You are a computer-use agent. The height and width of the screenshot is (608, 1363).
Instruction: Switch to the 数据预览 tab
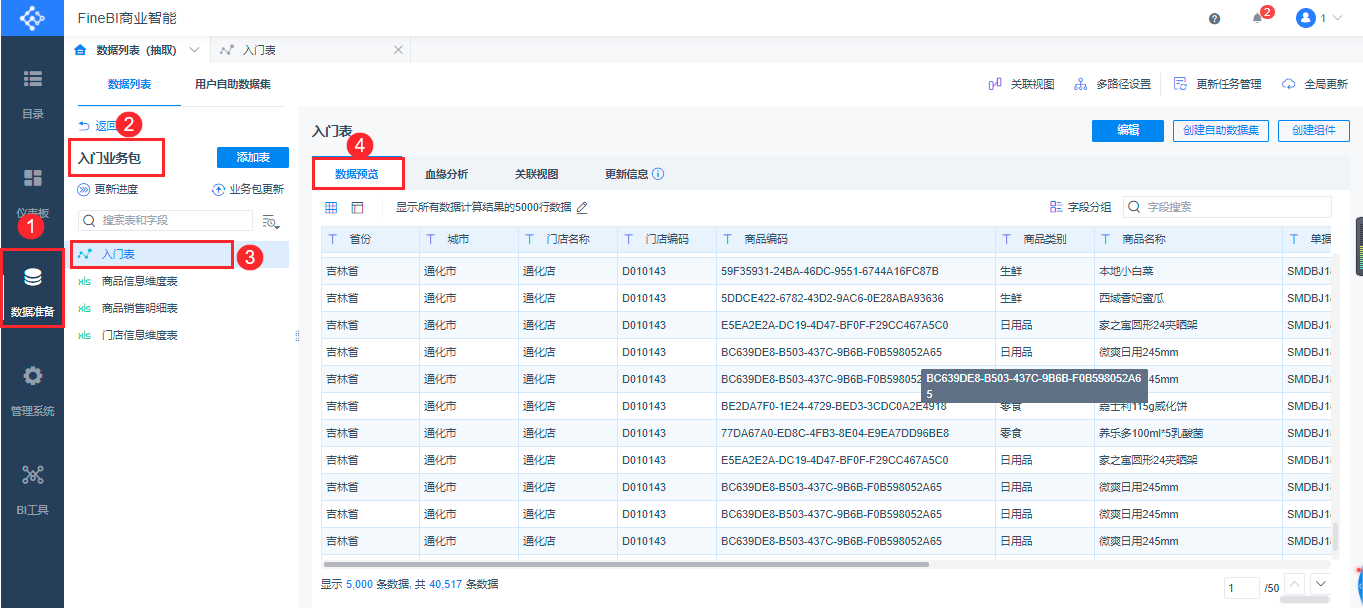(357, 173)
